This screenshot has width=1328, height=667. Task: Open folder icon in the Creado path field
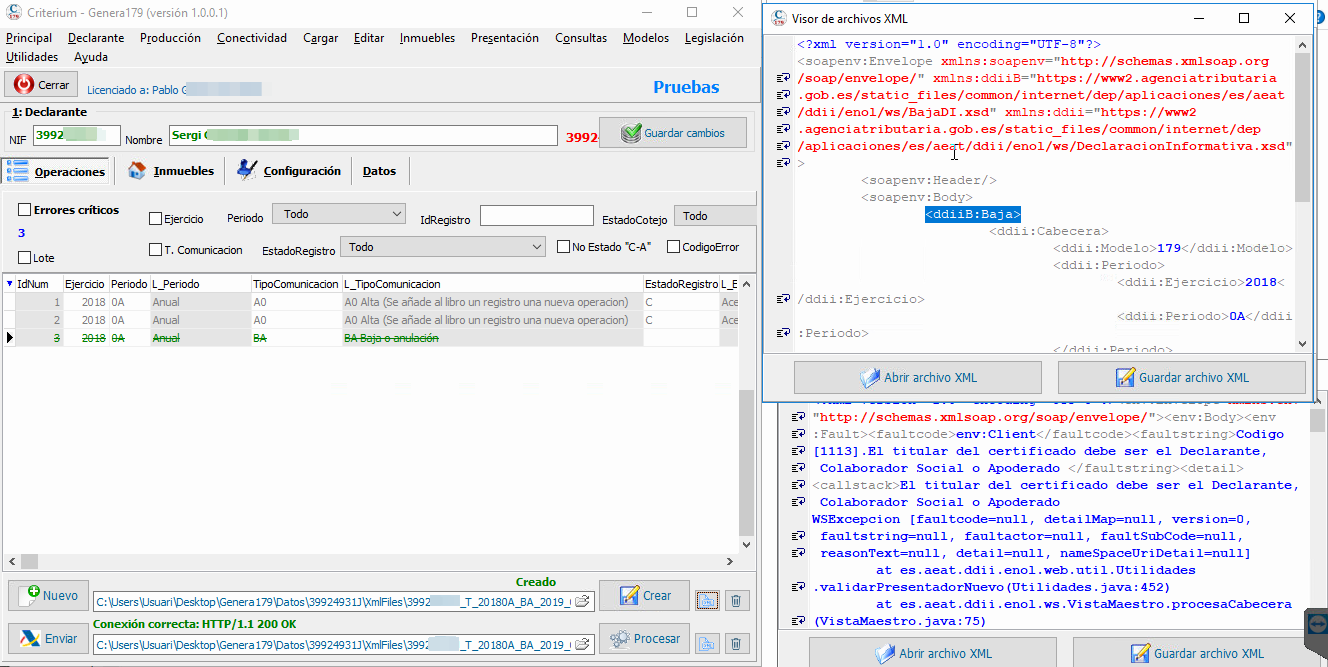pos(582,601)
